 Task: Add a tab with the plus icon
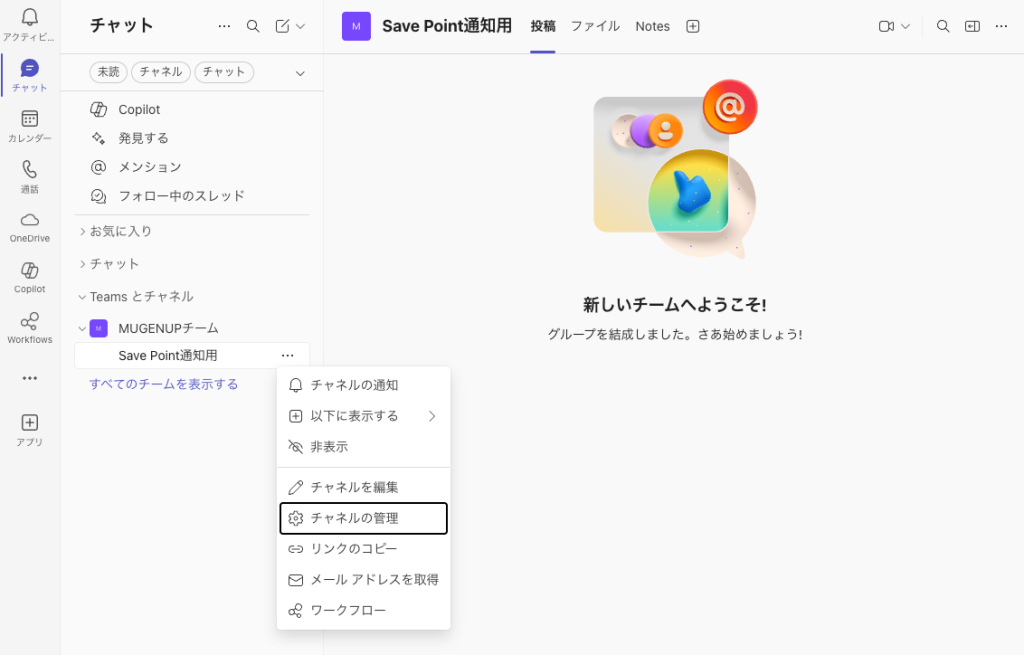692,26
